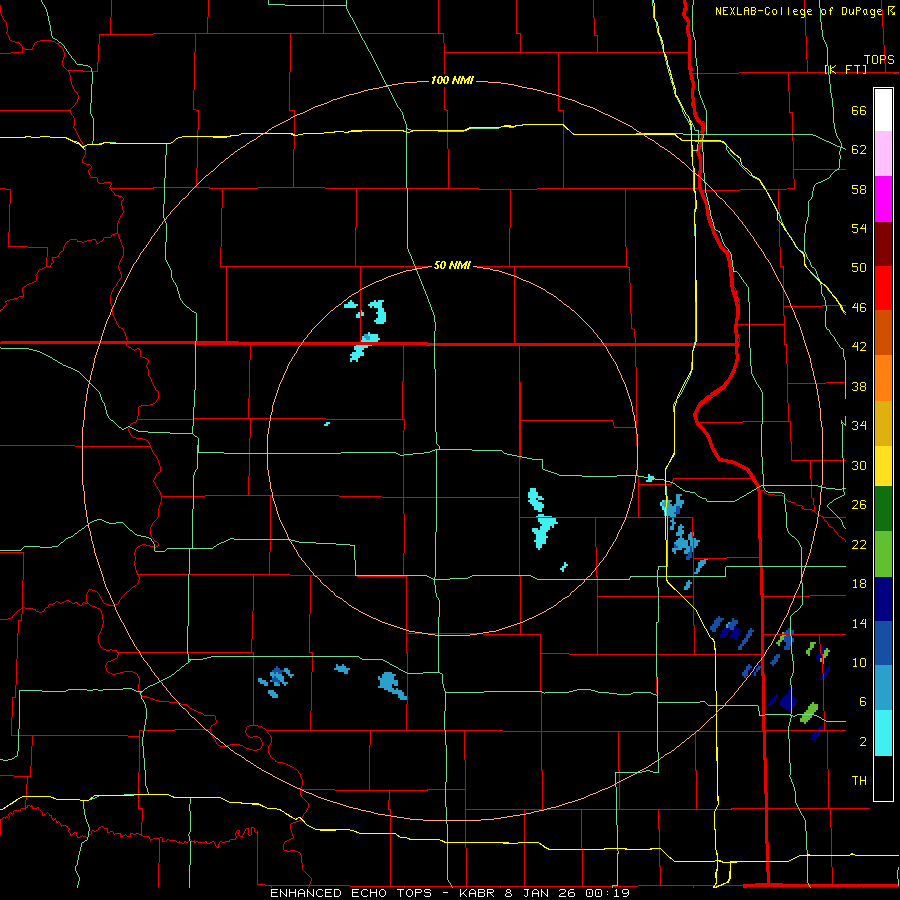Image resolution: width=900 pixels, height=900 pixels.
Task: Select the light pink legend swatch
Action: (883, 153)
